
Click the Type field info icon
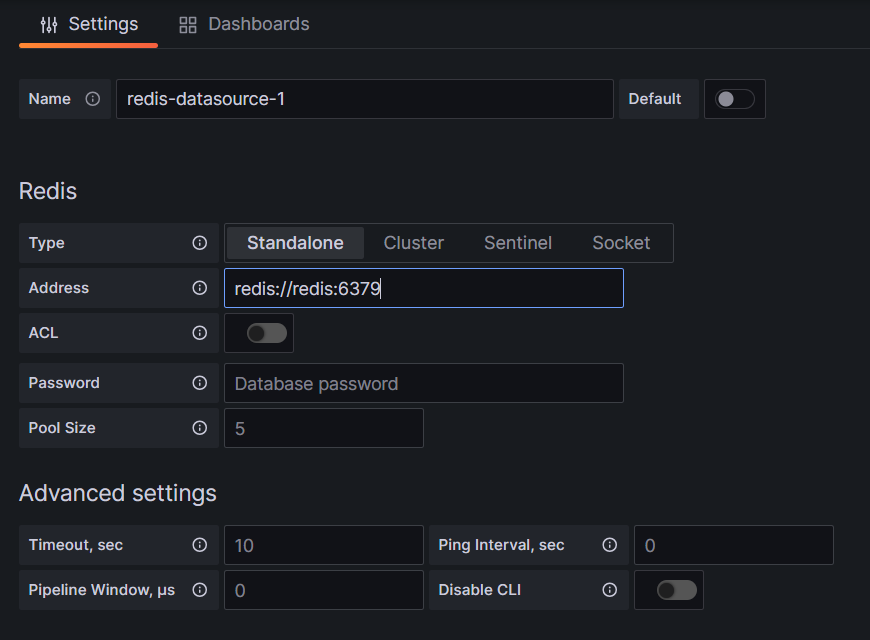[x=199, y=243]
